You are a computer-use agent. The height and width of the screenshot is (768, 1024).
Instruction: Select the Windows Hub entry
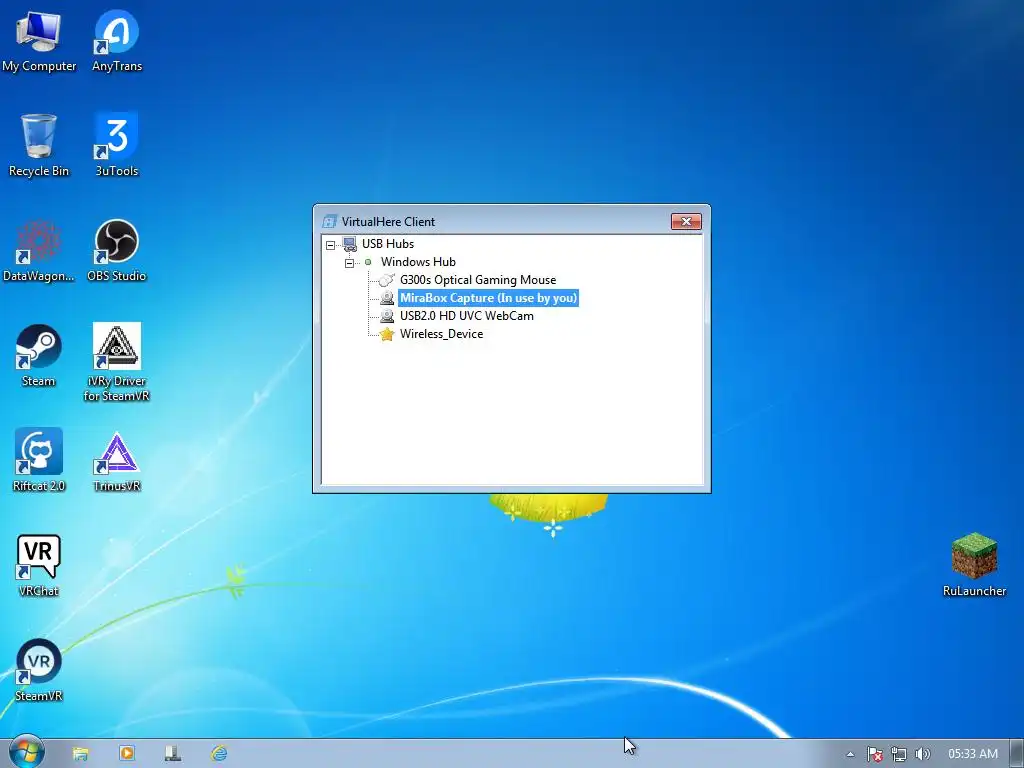(418, 262)
